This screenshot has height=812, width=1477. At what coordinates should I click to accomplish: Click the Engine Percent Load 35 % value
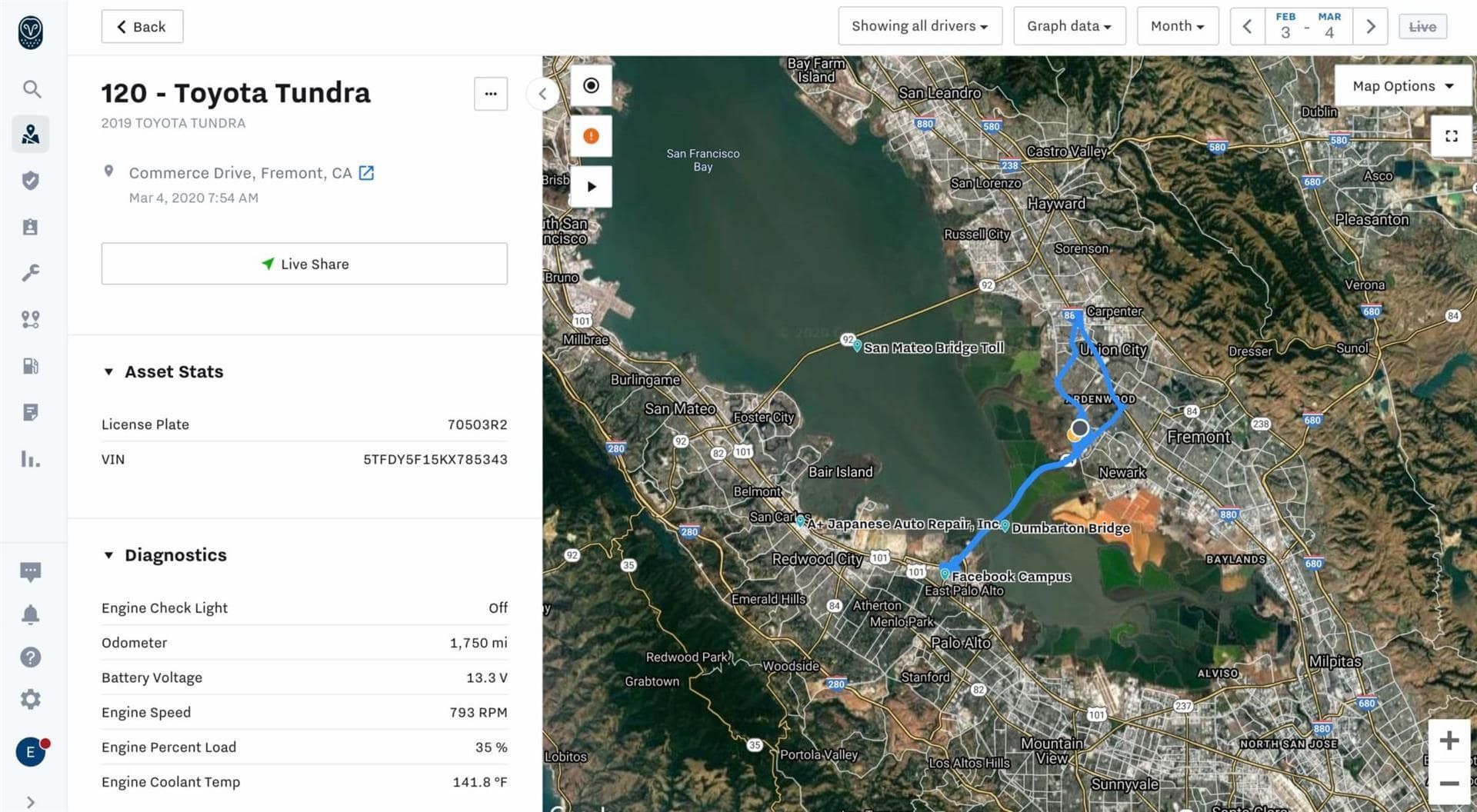[x=492, y=747]
